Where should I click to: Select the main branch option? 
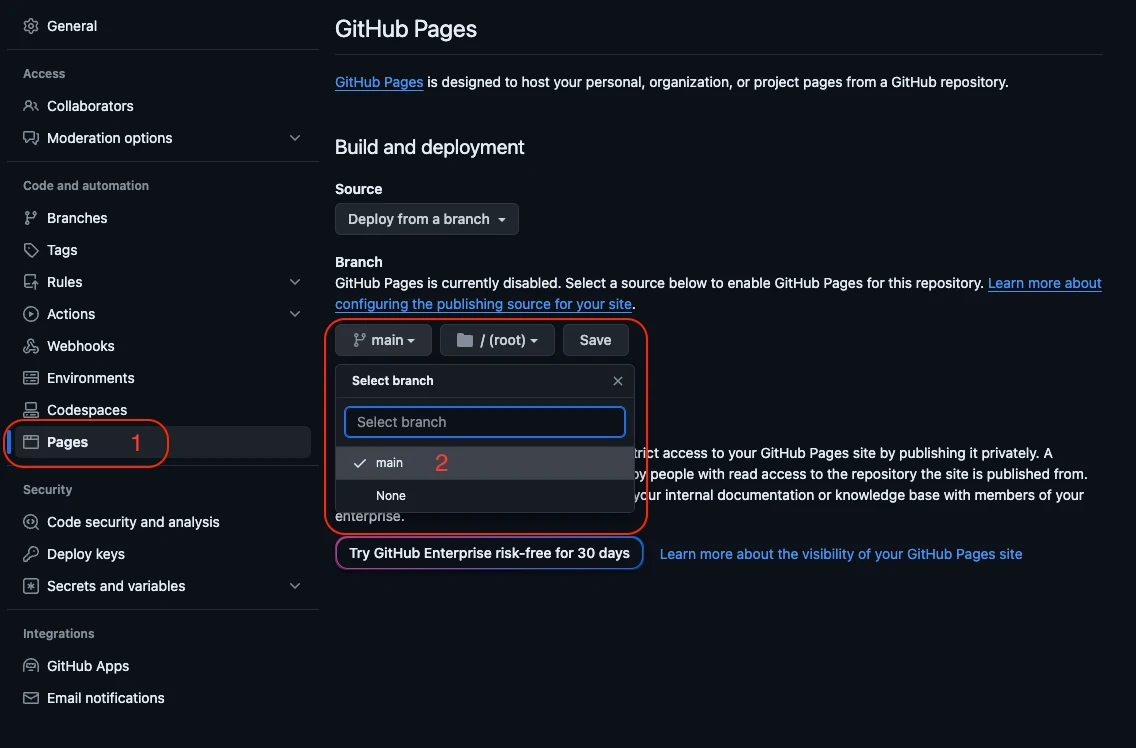coord(485,462)
